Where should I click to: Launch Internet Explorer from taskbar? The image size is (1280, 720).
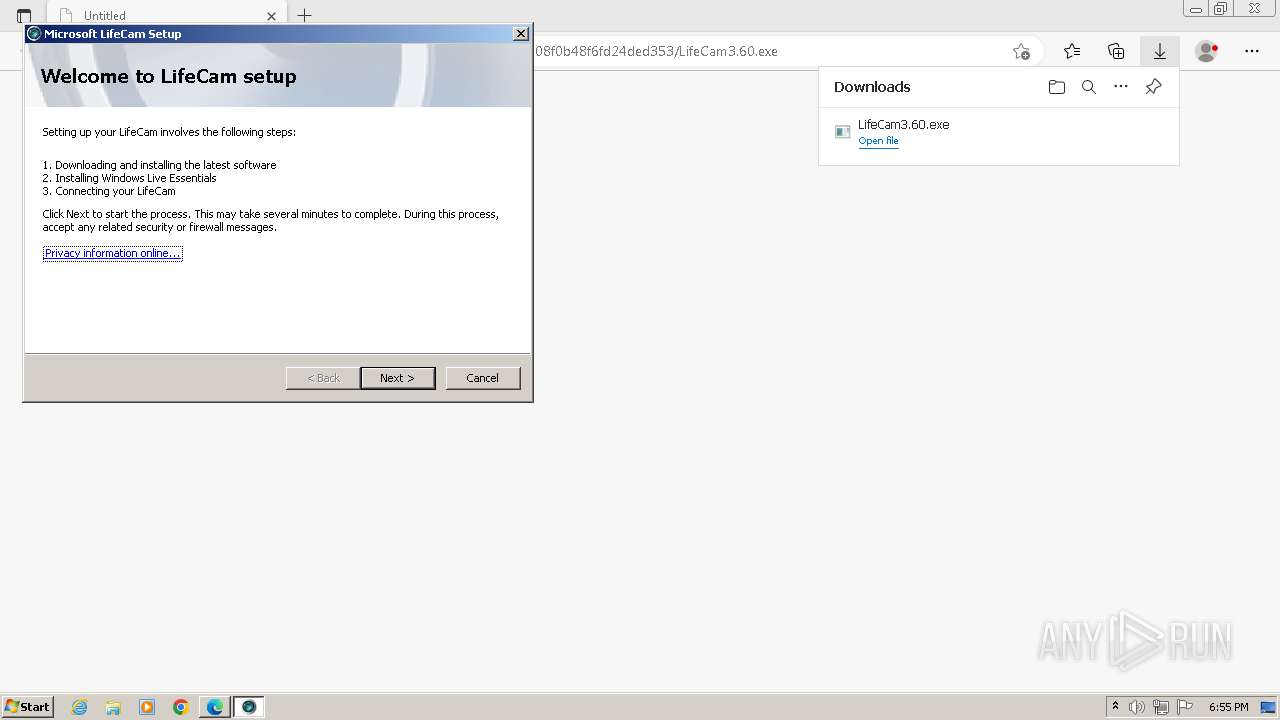pyautogui.click(x=80, y=707)
